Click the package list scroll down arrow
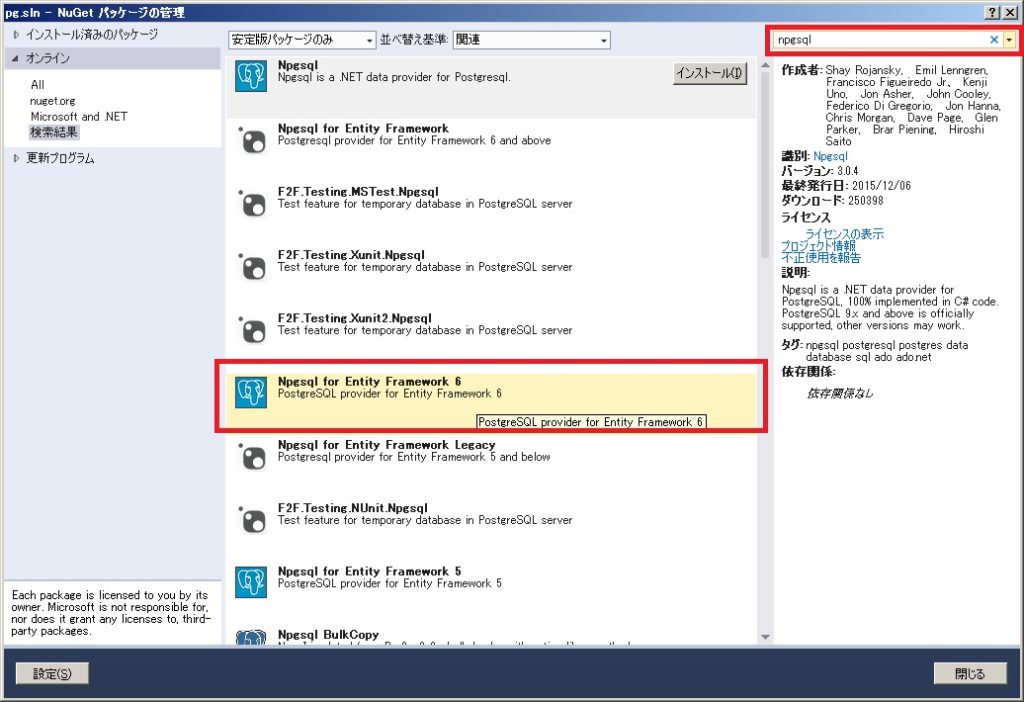This screenshot has width=1024, height=702. [x=765, y=637]
